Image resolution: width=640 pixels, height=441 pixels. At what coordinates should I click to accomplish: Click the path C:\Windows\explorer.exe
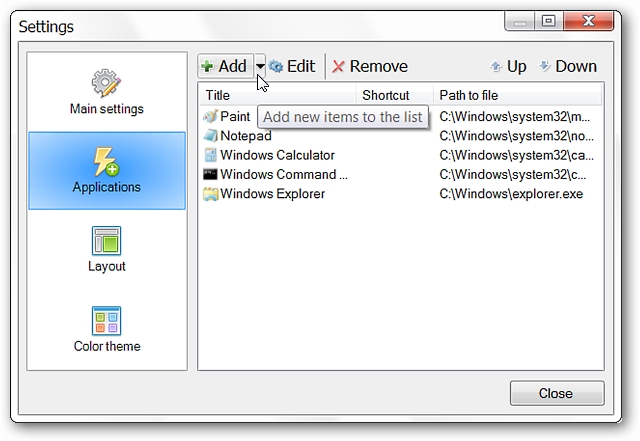(511, 194)
